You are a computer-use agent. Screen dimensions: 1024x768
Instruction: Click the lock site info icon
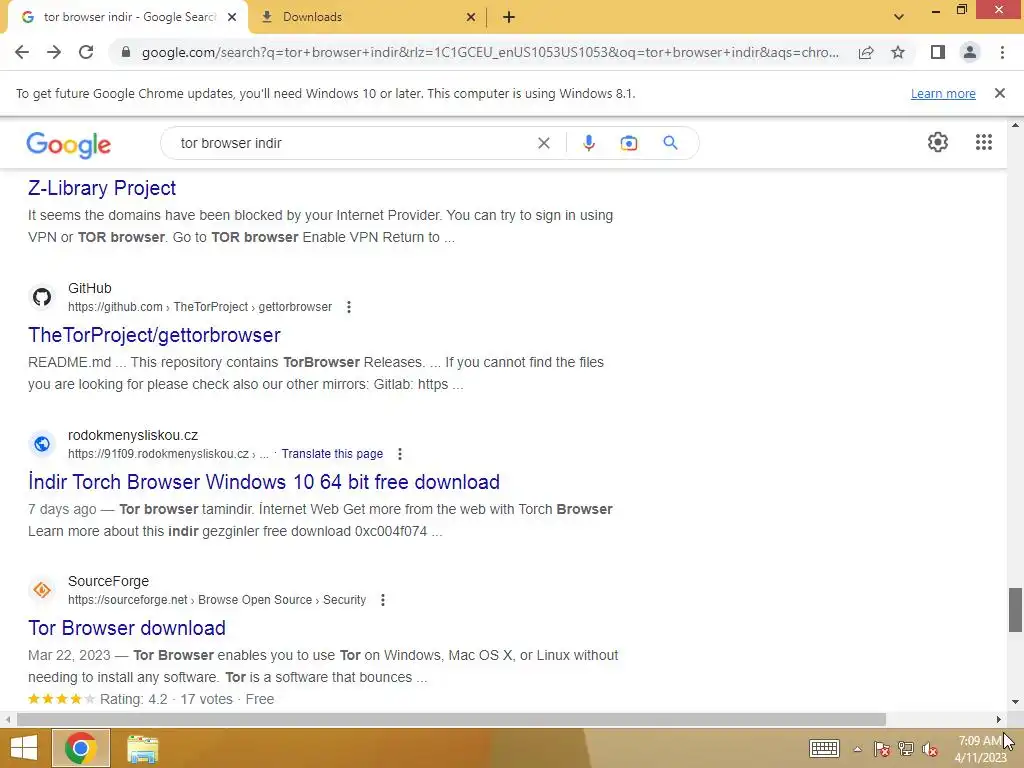[x=126, y=52]
